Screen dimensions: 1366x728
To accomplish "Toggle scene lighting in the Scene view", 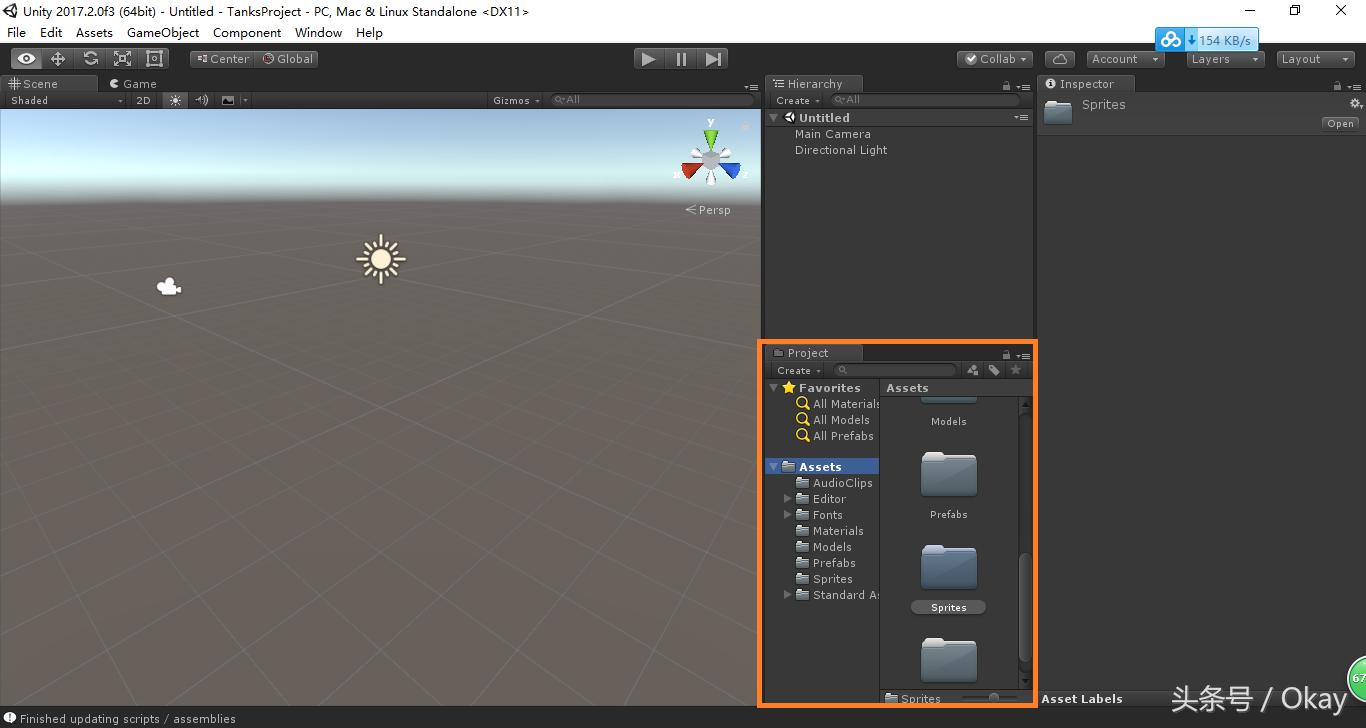I will click(x=176, y=100).
